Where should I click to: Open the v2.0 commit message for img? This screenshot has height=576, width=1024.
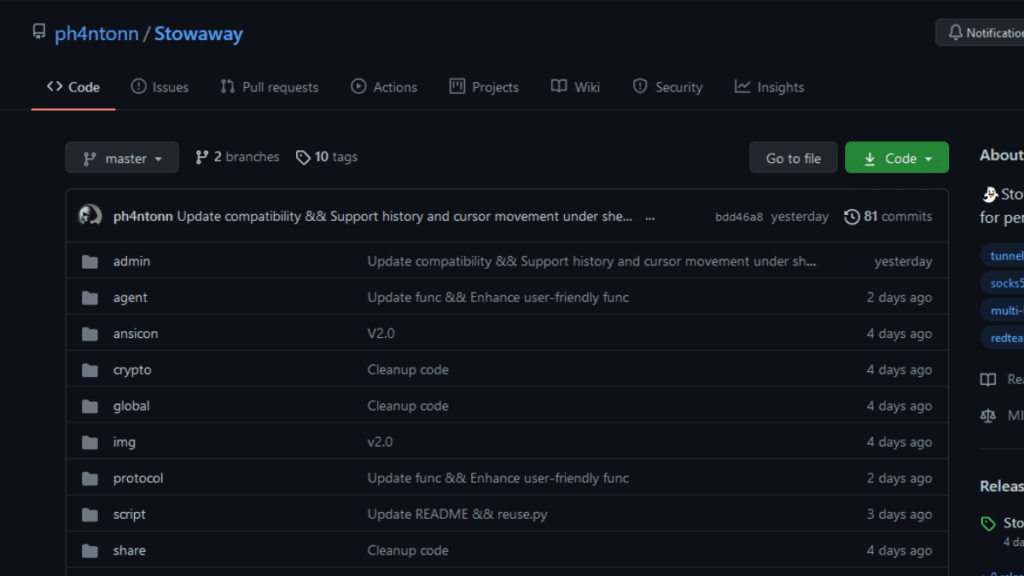click(x=379, y=442)
